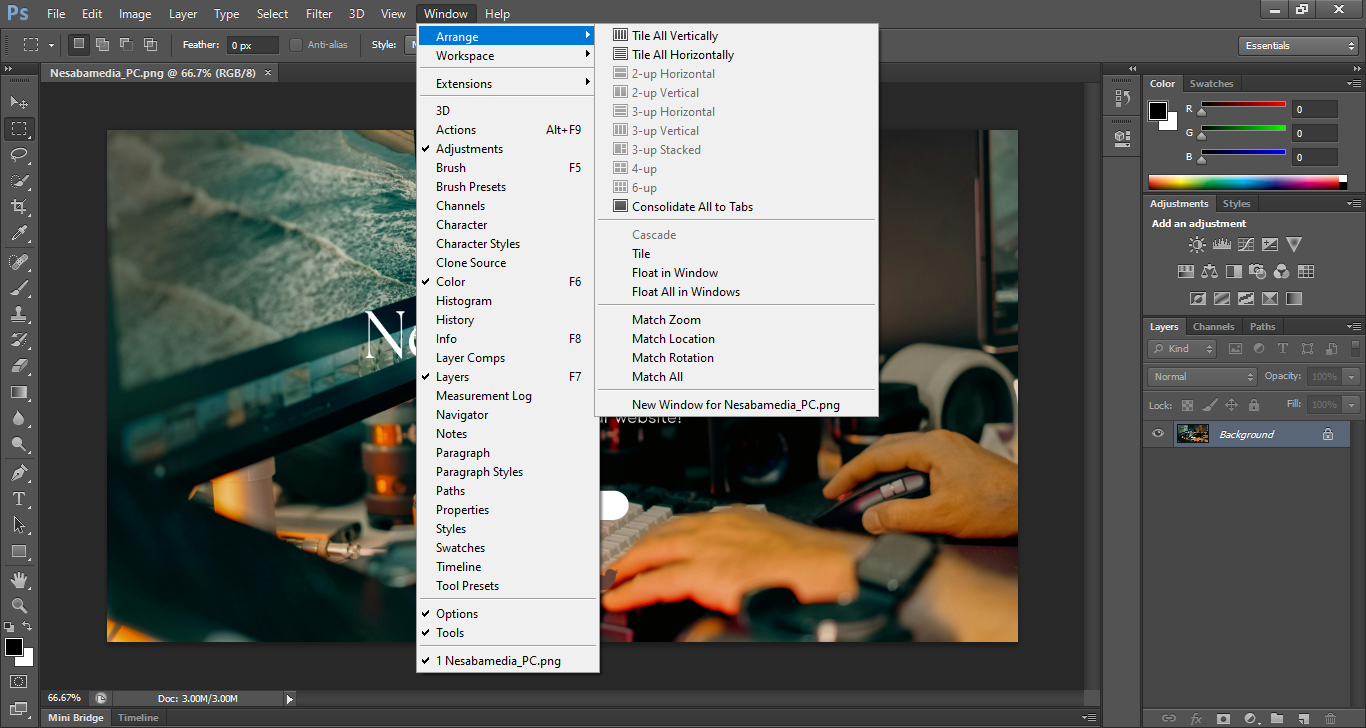Open the Essentials workspace dropdown
Image resolution: width=1366 pixels, height=728 pixels.
1297,46
